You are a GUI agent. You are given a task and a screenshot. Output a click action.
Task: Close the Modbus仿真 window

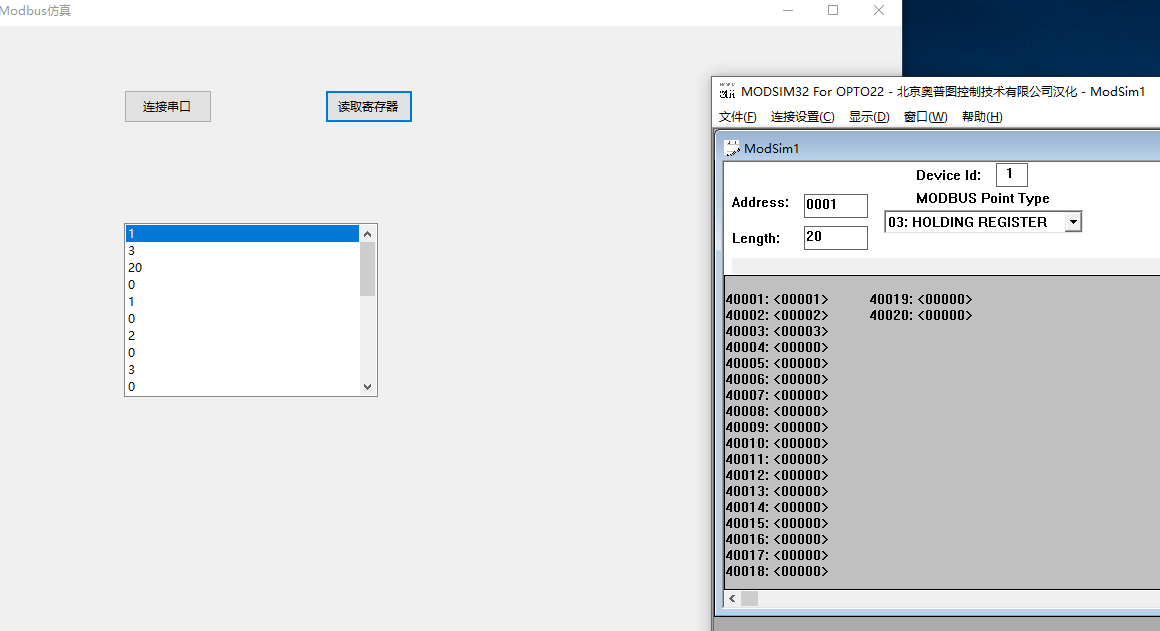[879, 10]
